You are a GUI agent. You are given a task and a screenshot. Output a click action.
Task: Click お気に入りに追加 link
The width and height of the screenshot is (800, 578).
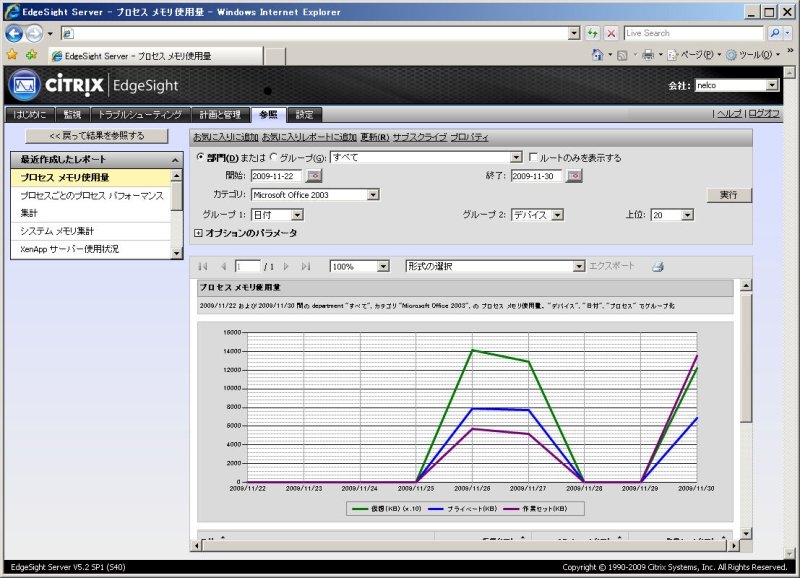point(226,137)
